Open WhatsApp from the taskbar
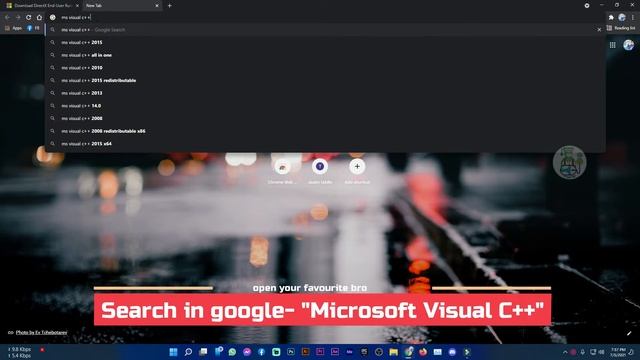The width and height of the screenshot is (640, 360). [232, 352]
